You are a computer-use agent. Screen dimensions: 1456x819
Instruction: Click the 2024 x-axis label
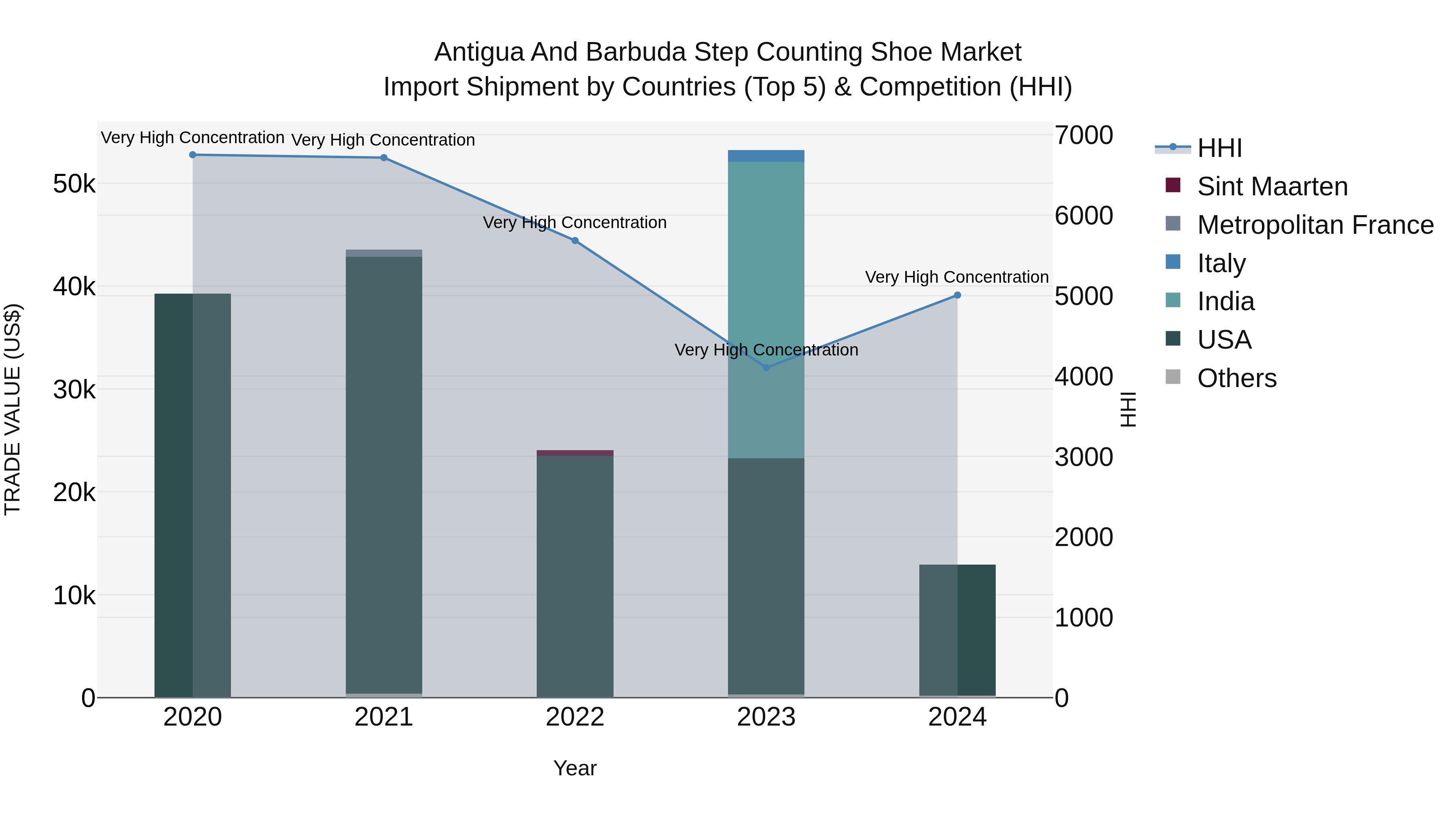(957, 717)
